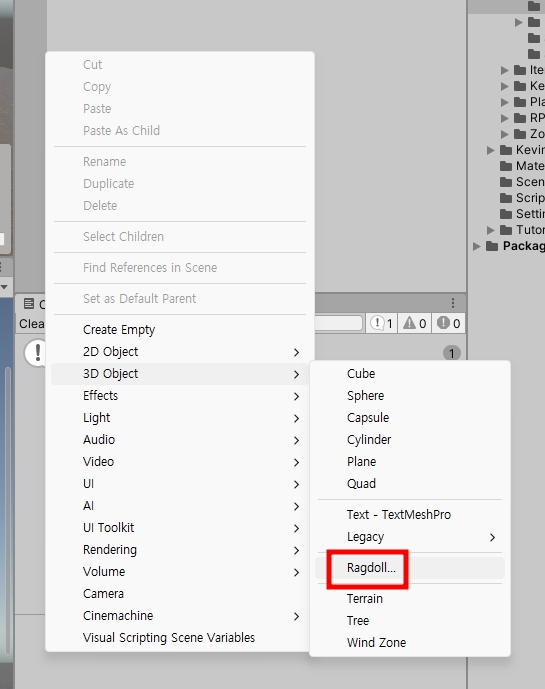Expand the Ke folder arrow
545x689 pixels.
pos(505,86)
